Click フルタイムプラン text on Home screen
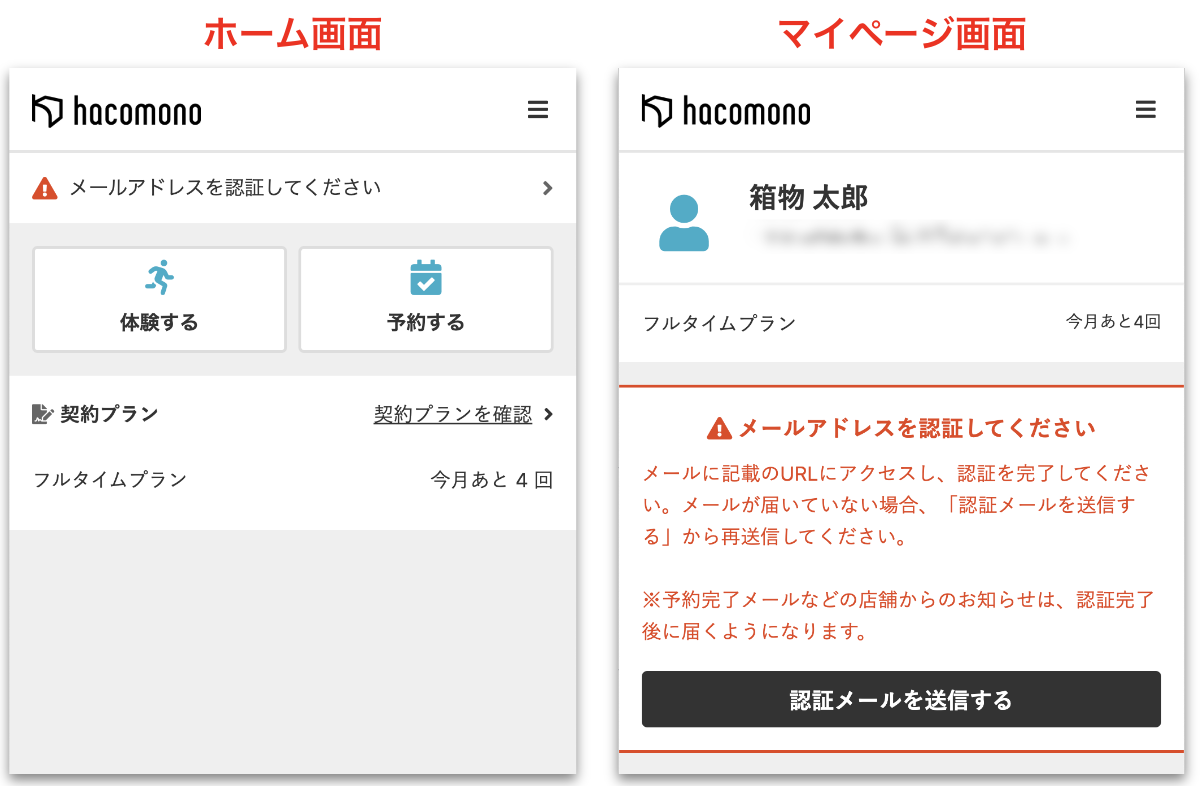The width and height of the screenshot is (1204, 786). pos(110,480)
